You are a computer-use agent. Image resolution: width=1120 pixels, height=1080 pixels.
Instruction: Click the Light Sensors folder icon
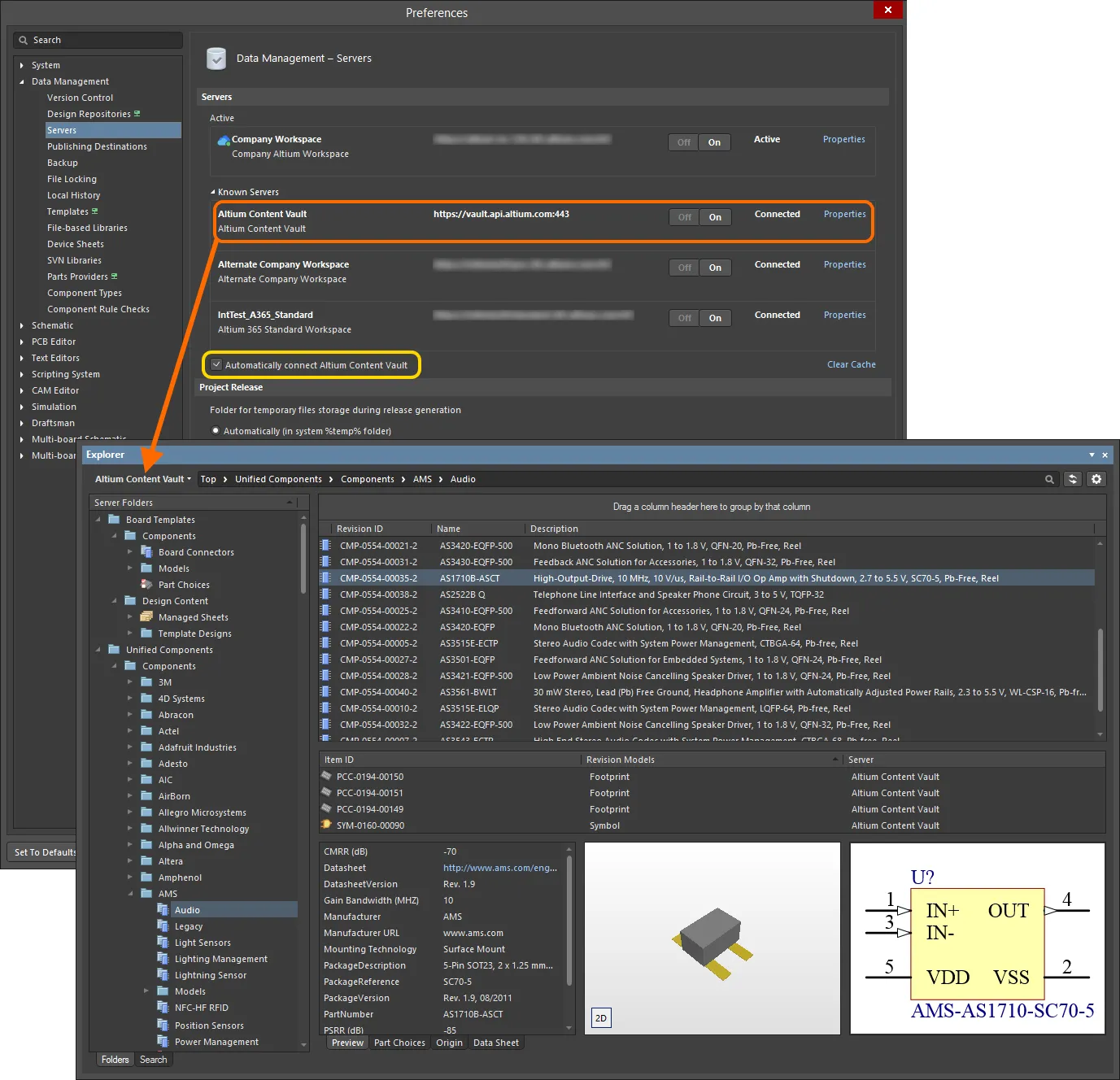pyautogui.click(x=163, y=942)
